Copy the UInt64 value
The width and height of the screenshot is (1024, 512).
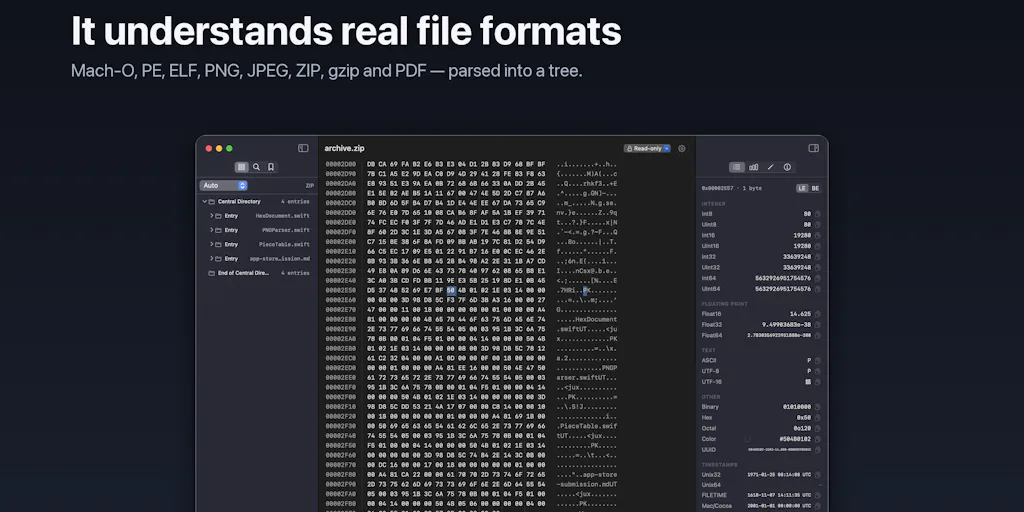(x=818, y=289)
